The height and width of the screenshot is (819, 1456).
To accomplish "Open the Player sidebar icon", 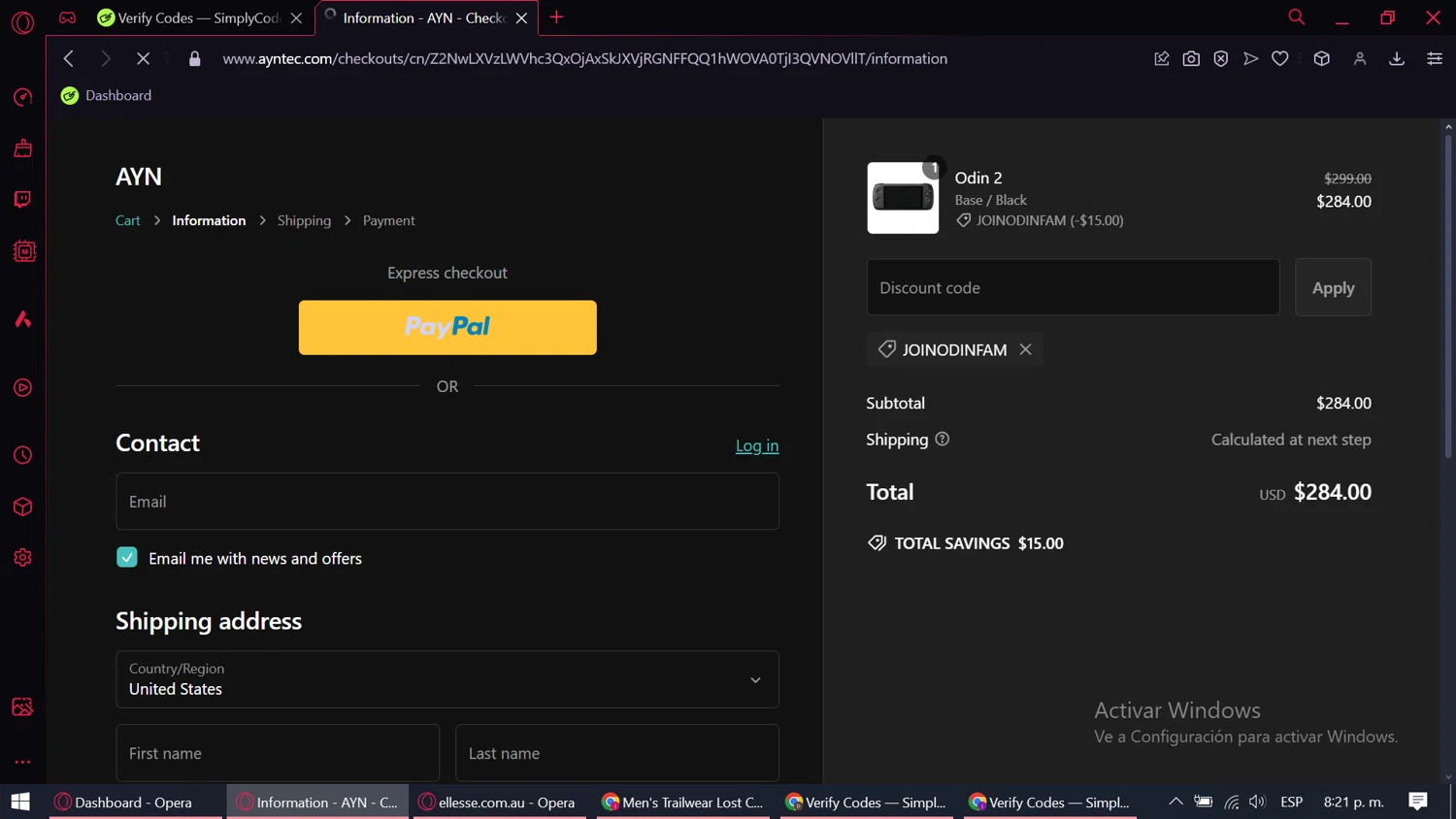I will click(22, 387).
